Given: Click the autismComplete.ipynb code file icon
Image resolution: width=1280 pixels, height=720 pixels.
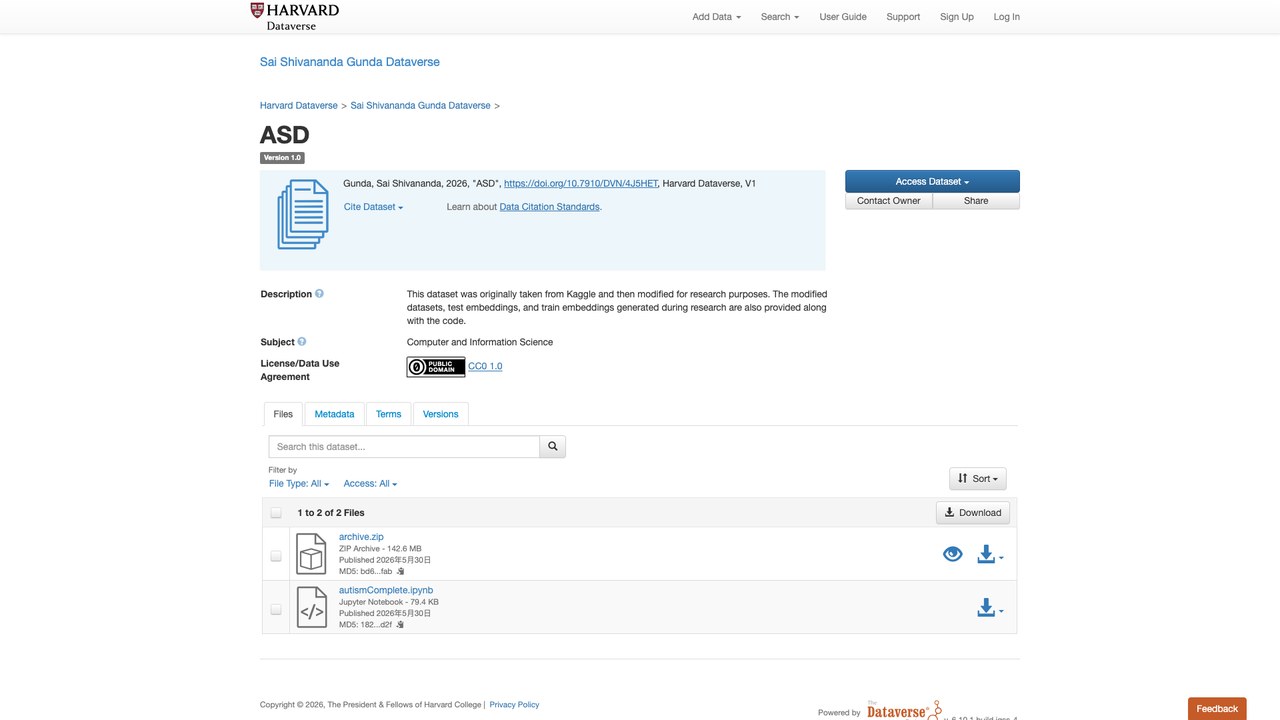Looking at the screenshot, I should click(x=312, y=608).
